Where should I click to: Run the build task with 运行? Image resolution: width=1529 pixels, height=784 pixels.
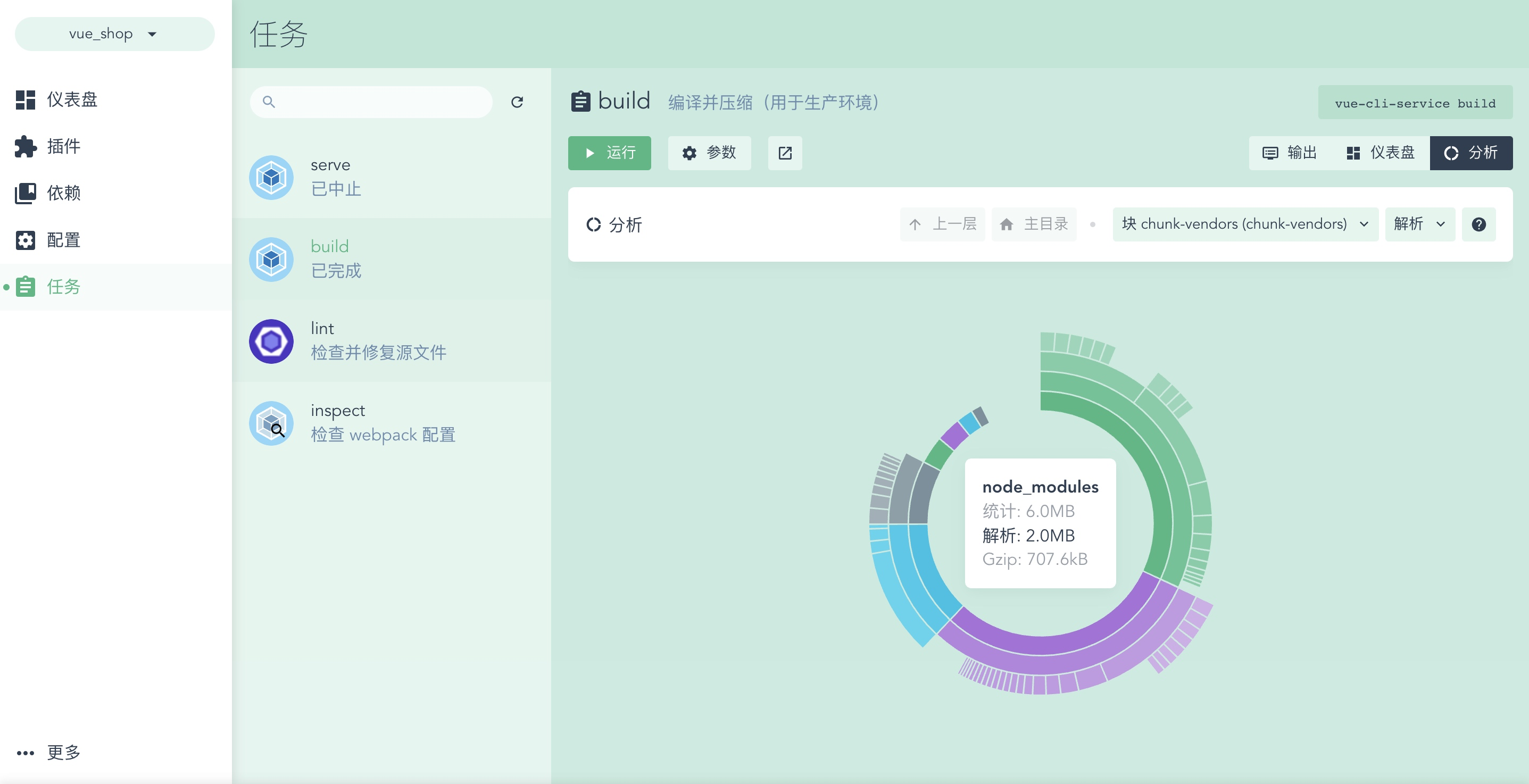pos(609,153)
